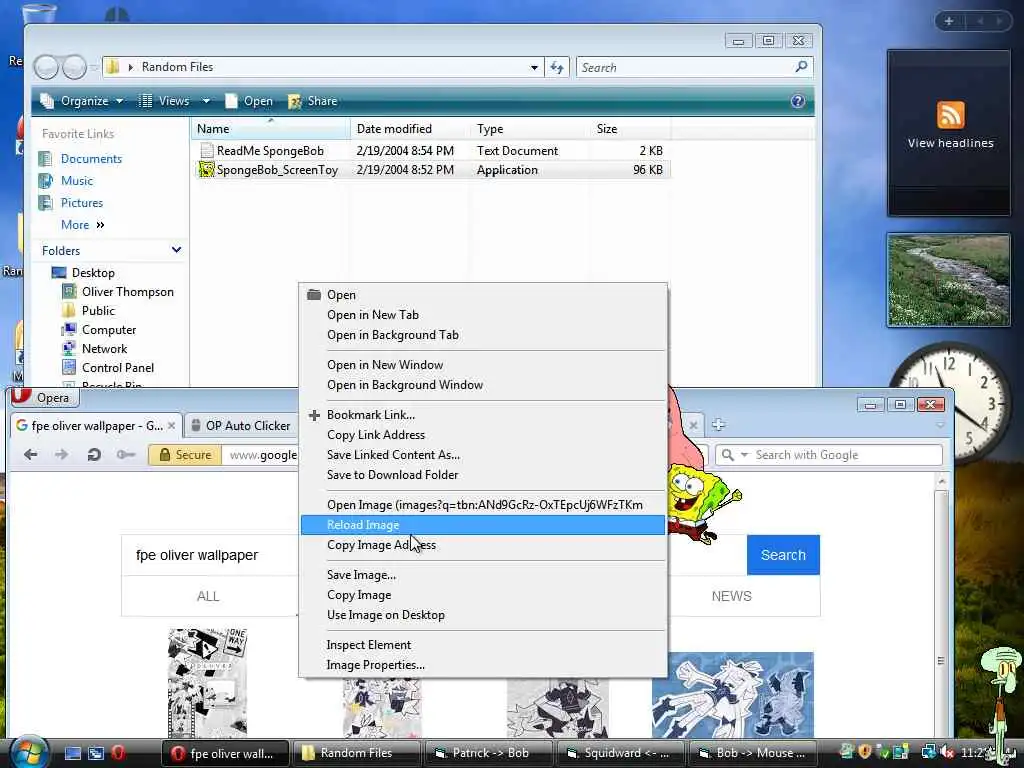This screenshot has width=1024, height=768.
Task: Click the Explorer forward arrow button
Action: pyautogui.click(x=74, y=67)
